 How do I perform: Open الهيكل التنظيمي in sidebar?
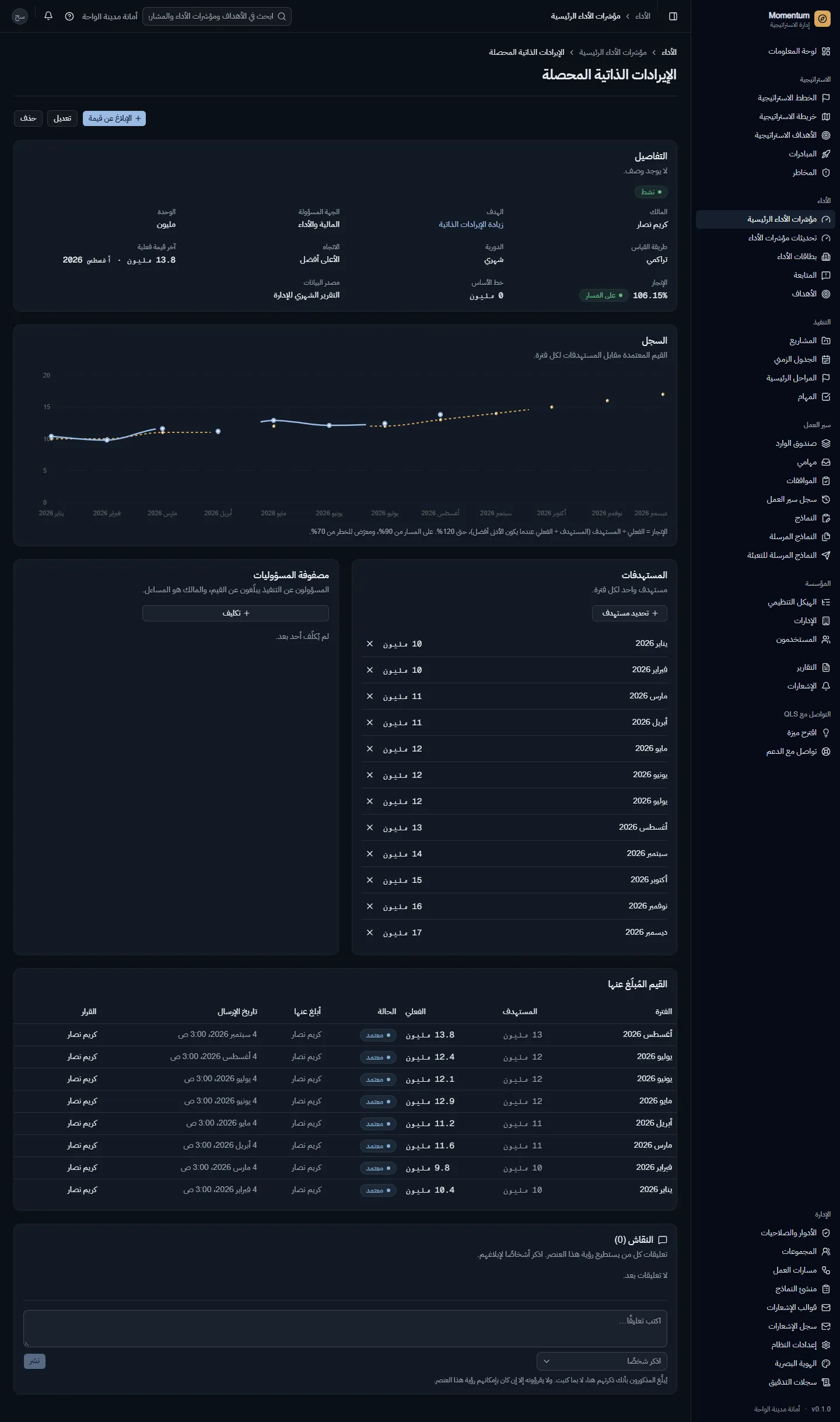click(x=765, y=602)
